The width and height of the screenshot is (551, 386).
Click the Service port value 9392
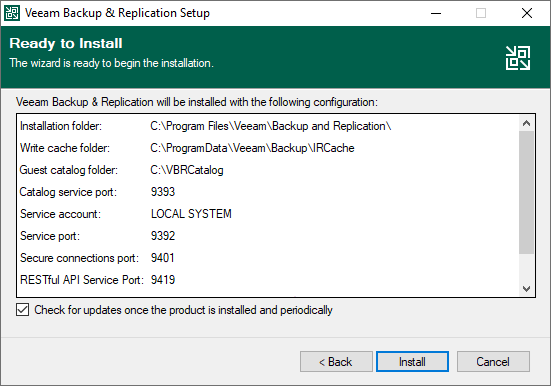(163, 236)
